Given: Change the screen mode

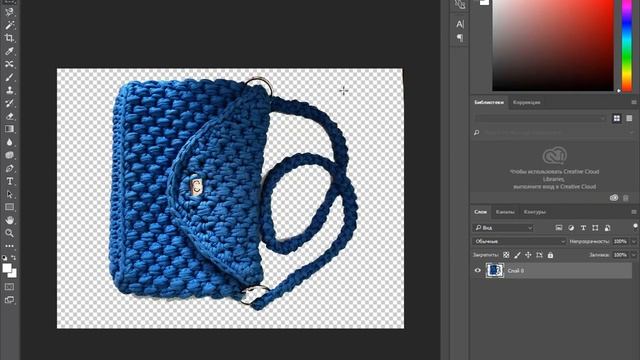Looking at the screenshot, I should (9, 300).
